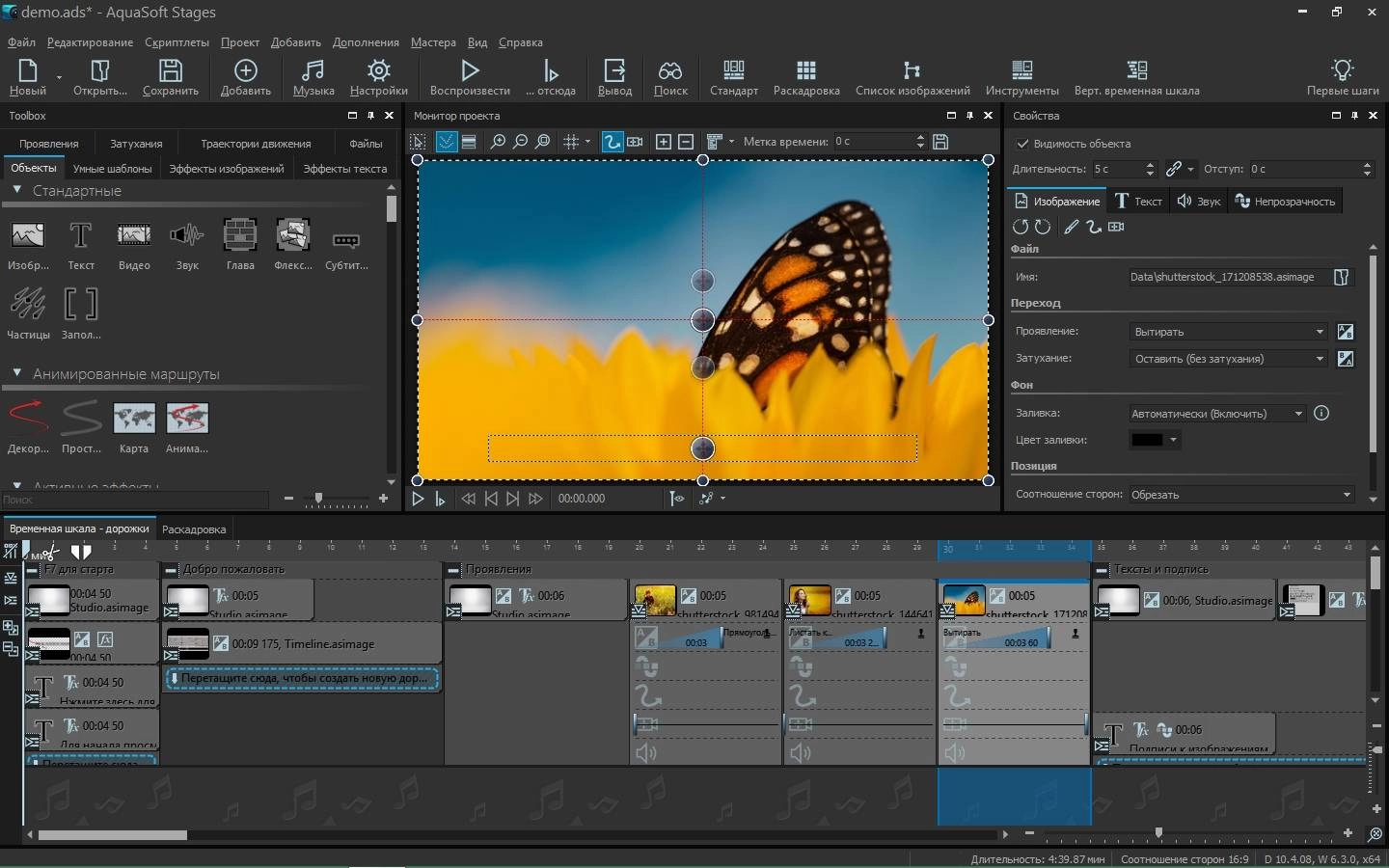Screen dimensions: 1389x868
Task: Click the black Цвет заливки swatch
Action: [x=1147, y=440]
